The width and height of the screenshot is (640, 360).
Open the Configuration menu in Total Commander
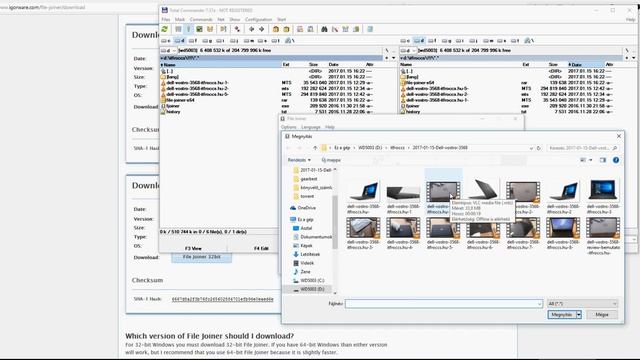(x=258, y=20)
